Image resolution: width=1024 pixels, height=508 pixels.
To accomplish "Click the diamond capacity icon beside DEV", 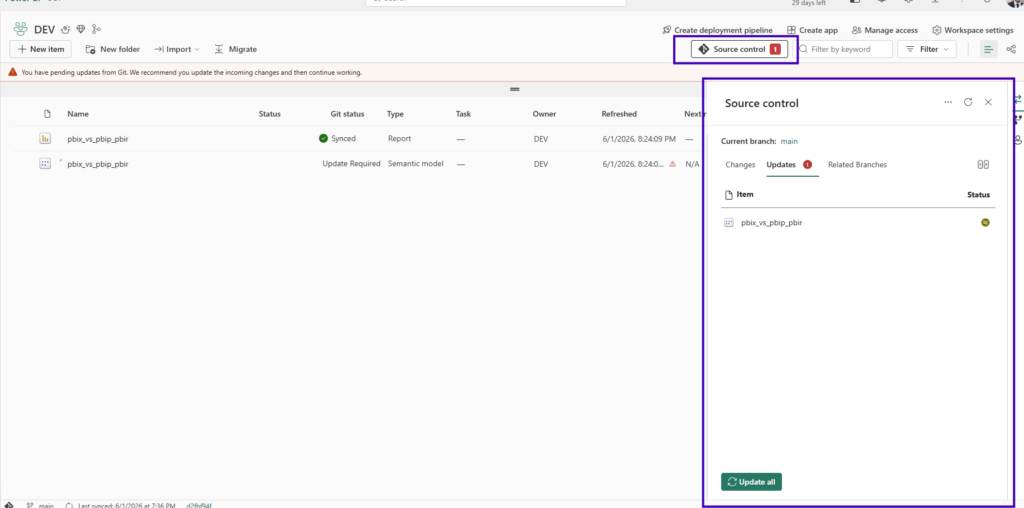I will coord(81,29).
